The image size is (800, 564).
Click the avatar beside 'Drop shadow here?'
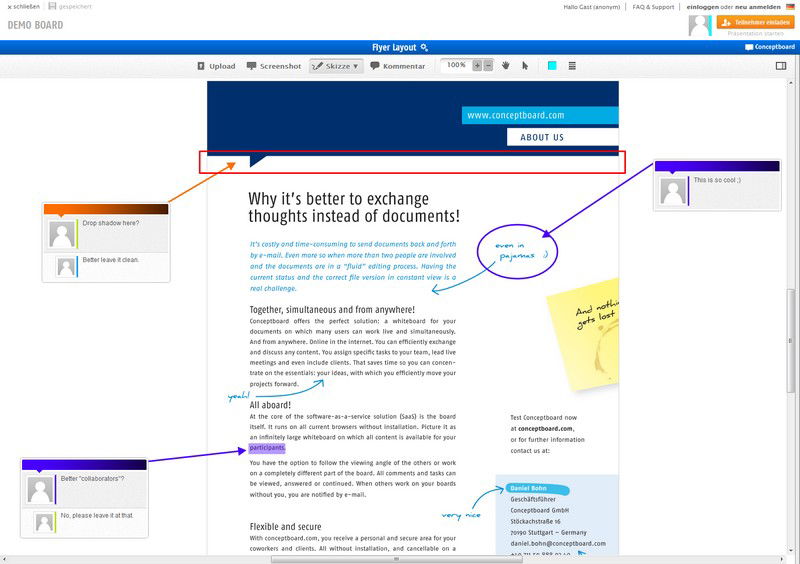click(62, 234)
